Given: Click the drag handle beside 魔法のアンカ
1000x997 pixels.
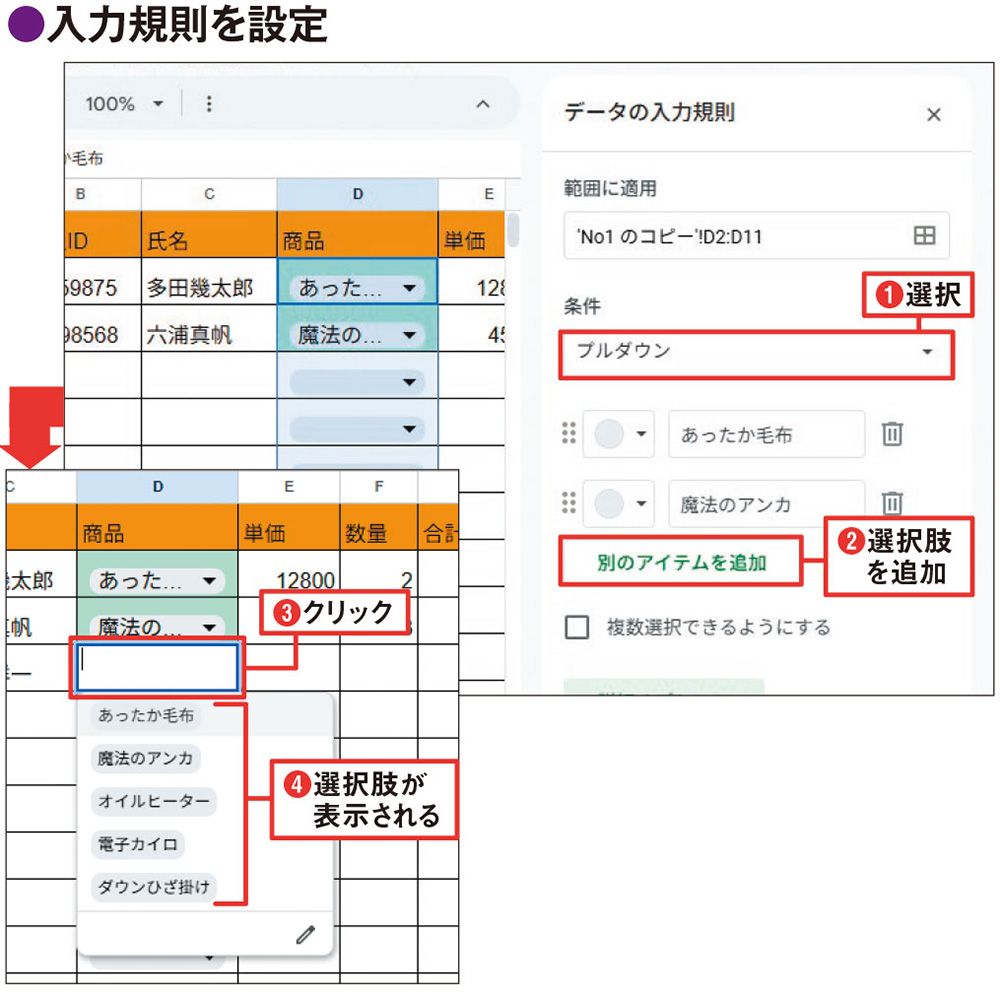Looking at the screenshot, I should click(567, 504).
